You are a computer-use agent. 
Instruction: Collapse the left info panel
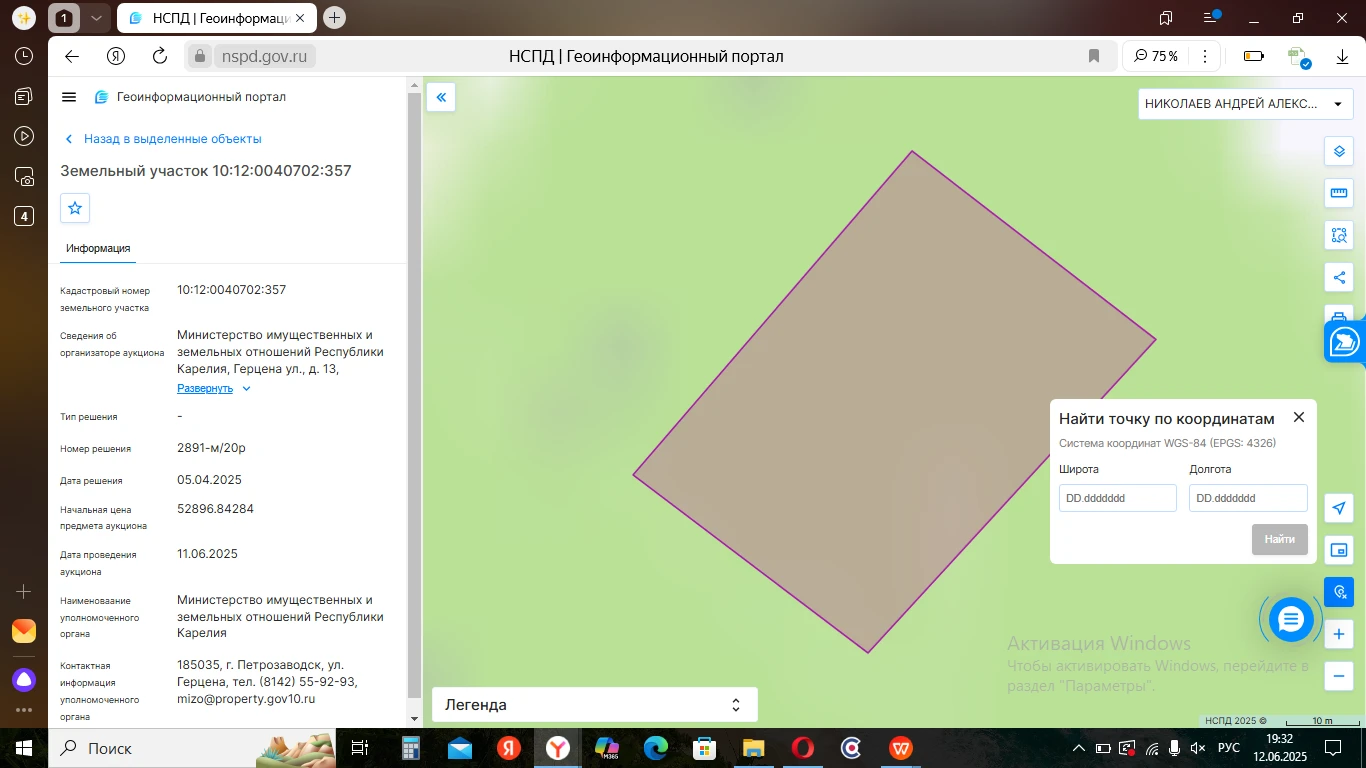point(441,97)
